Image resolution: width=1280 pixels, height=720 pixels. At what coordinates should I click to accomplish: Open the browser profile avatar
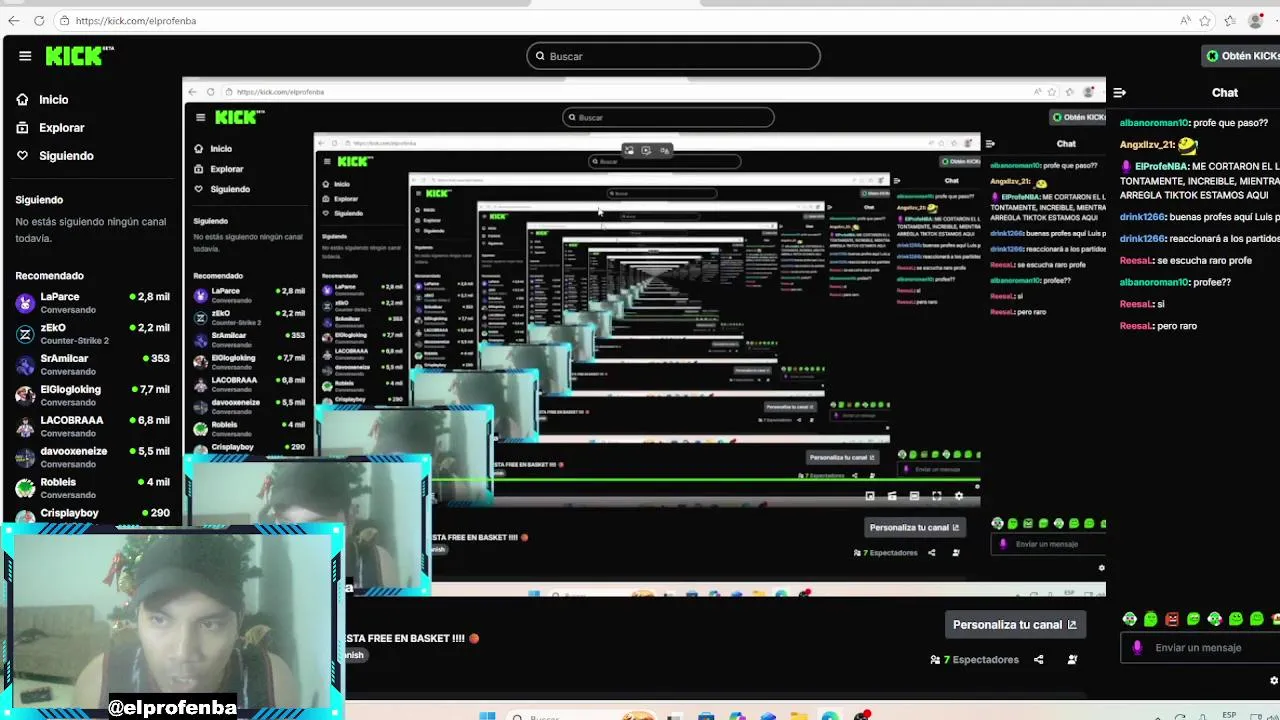click(1256, 20)
